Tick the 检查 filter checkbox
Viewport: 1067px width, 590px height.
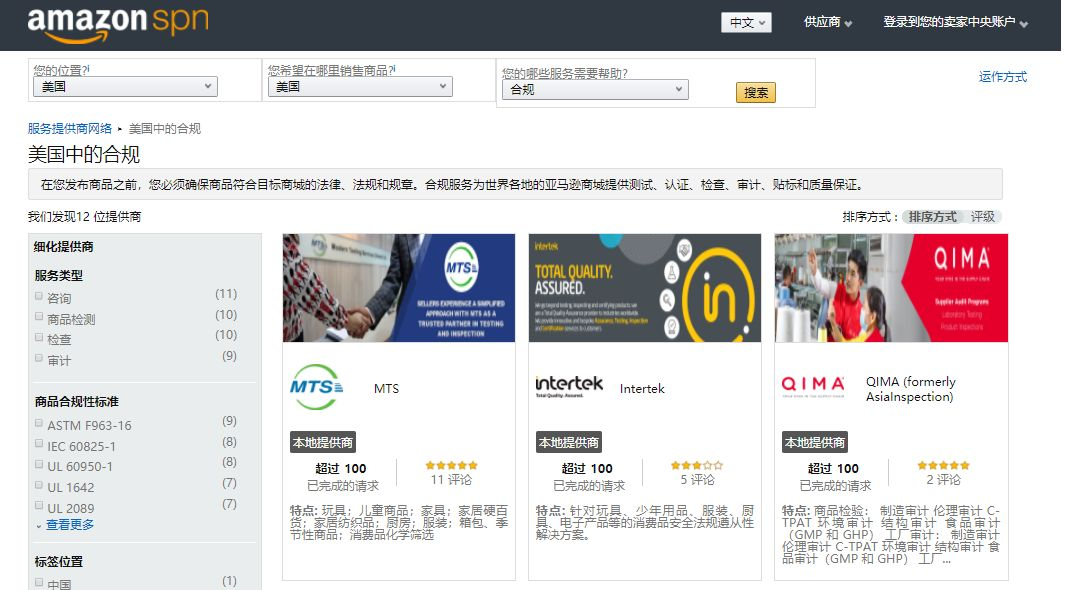tap(39, 337)
